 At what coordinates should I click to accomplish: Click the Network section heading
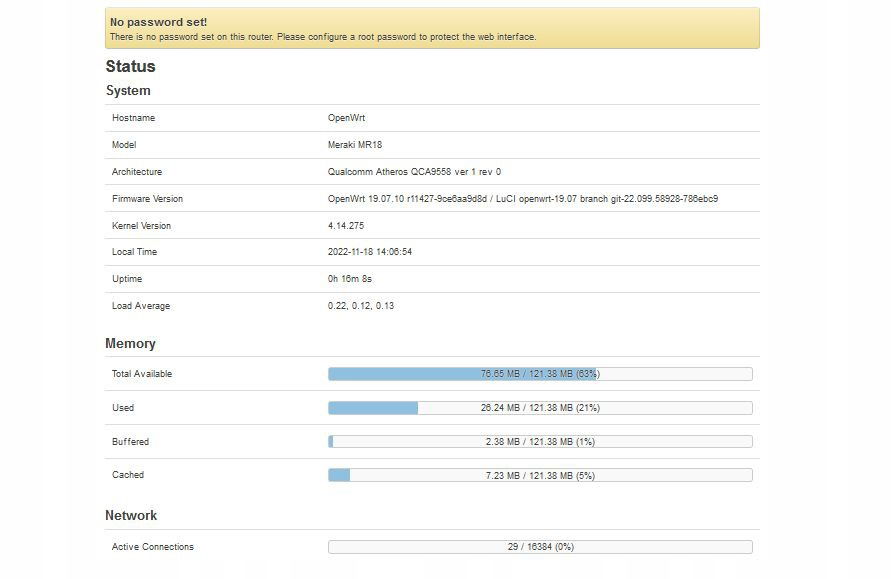[131, 515]
